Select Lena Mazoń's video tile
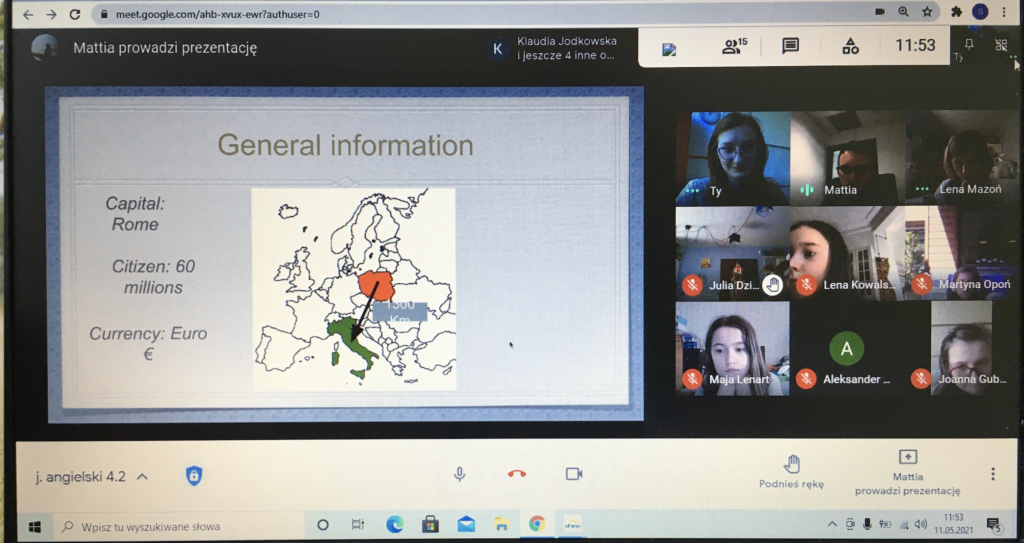1024x543 pixels. tap(961, 157)
